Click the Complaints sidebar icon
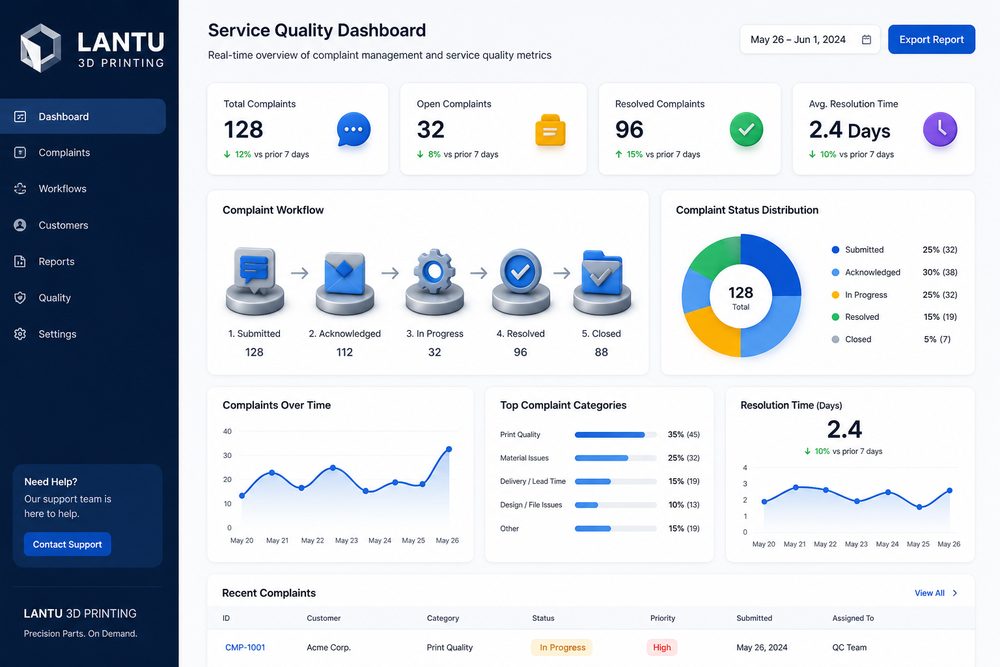Image resolution: width=1000 pixels, height=667 pixels. pos(20,152)
